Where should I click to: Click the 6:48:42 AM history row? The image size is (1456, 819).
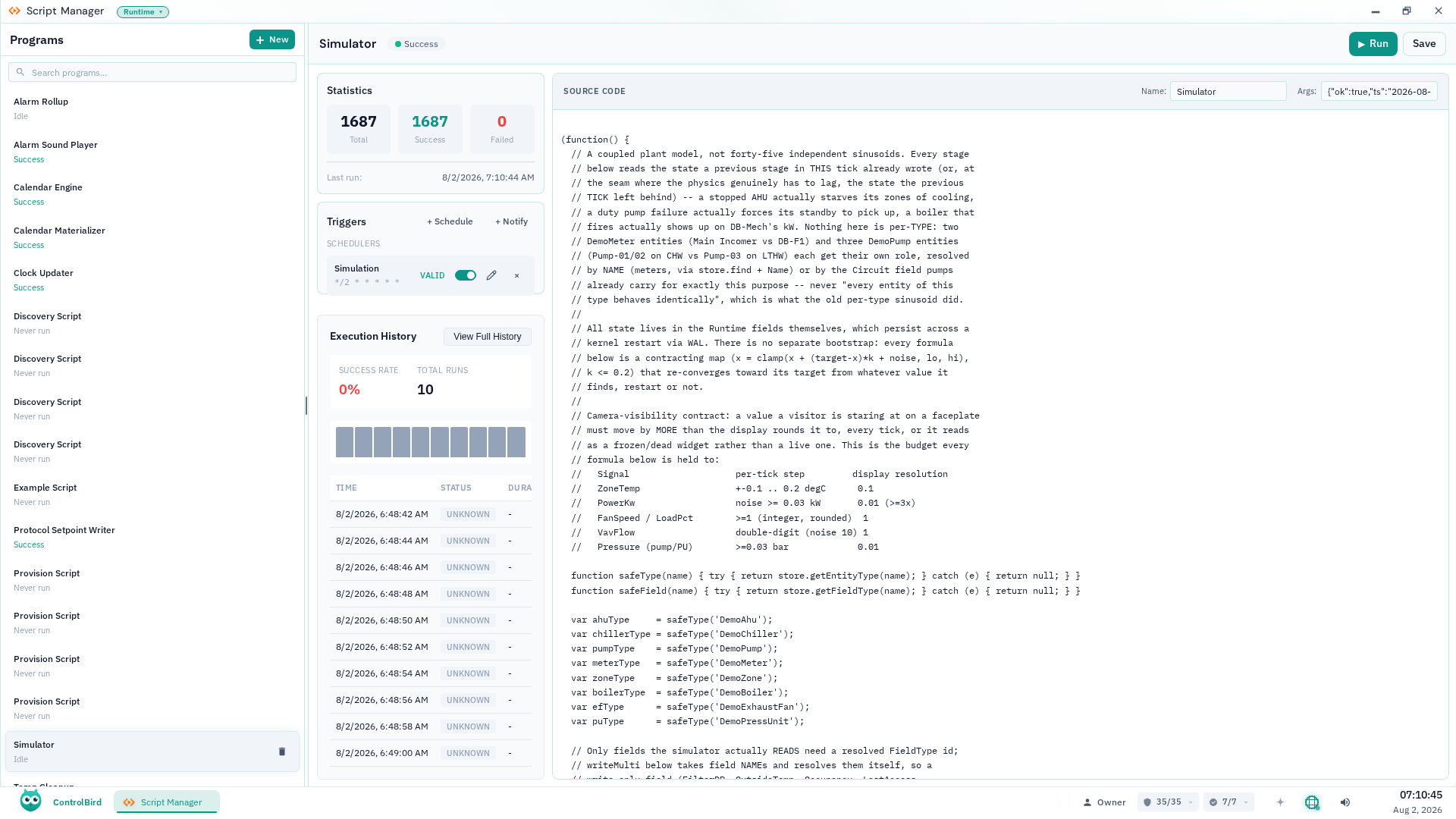point(431,514)
